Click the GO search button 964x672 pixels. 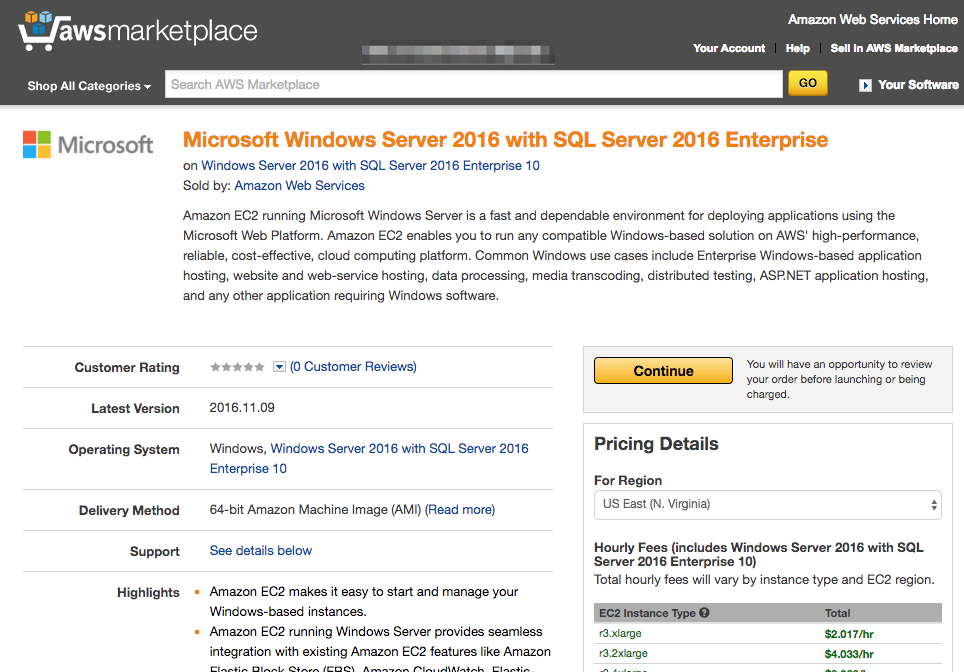(x=807, y=83)
